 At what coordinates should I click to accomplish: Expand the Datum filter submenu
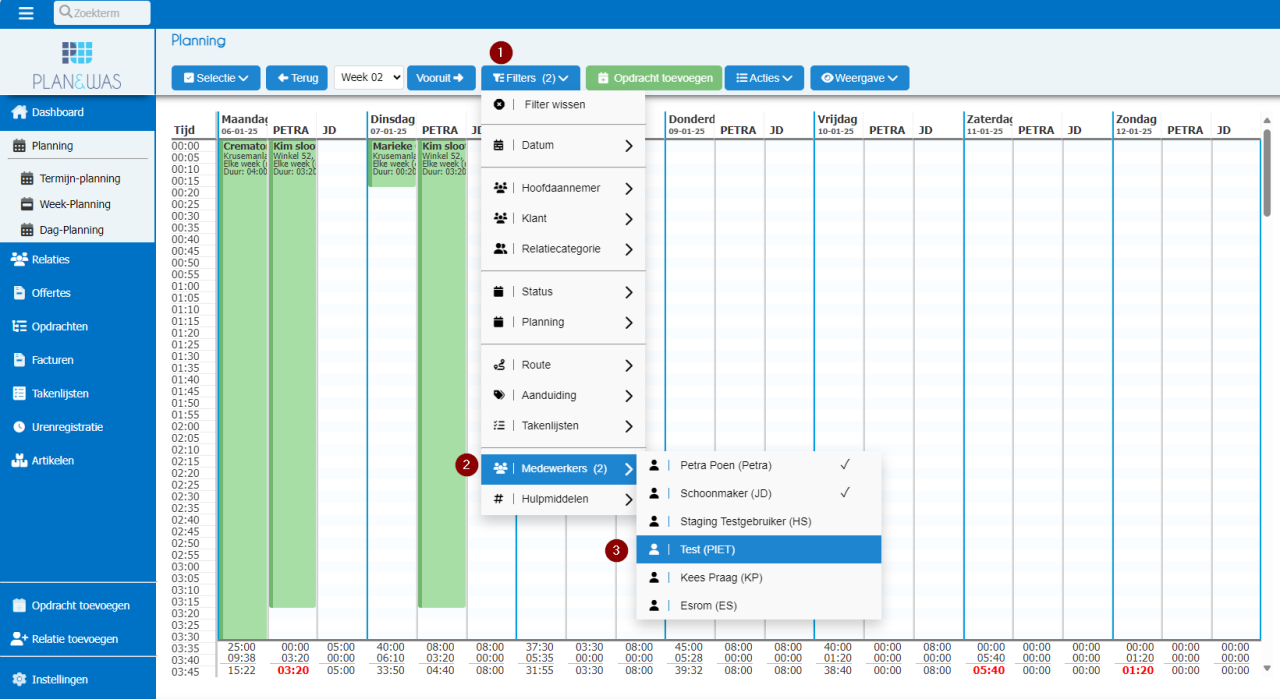coord(563,145)
